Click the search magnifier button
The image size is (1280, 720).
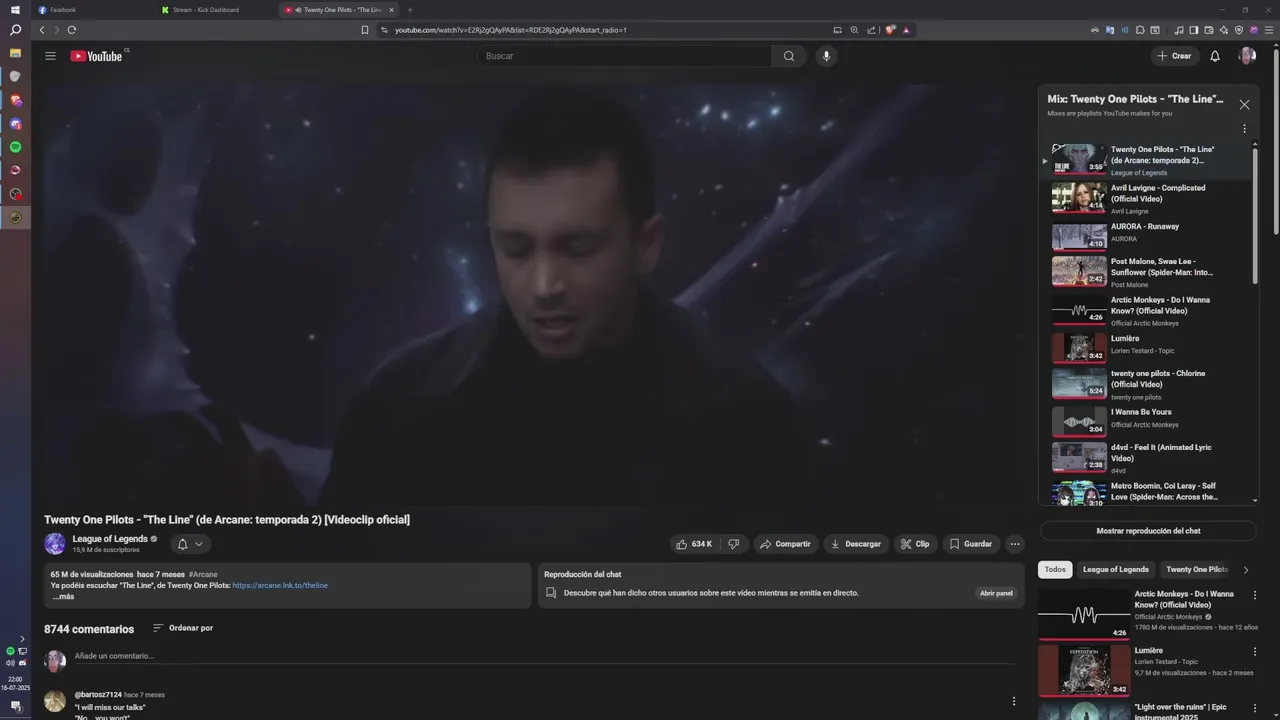pyautogui.click(x=789, y=56)
